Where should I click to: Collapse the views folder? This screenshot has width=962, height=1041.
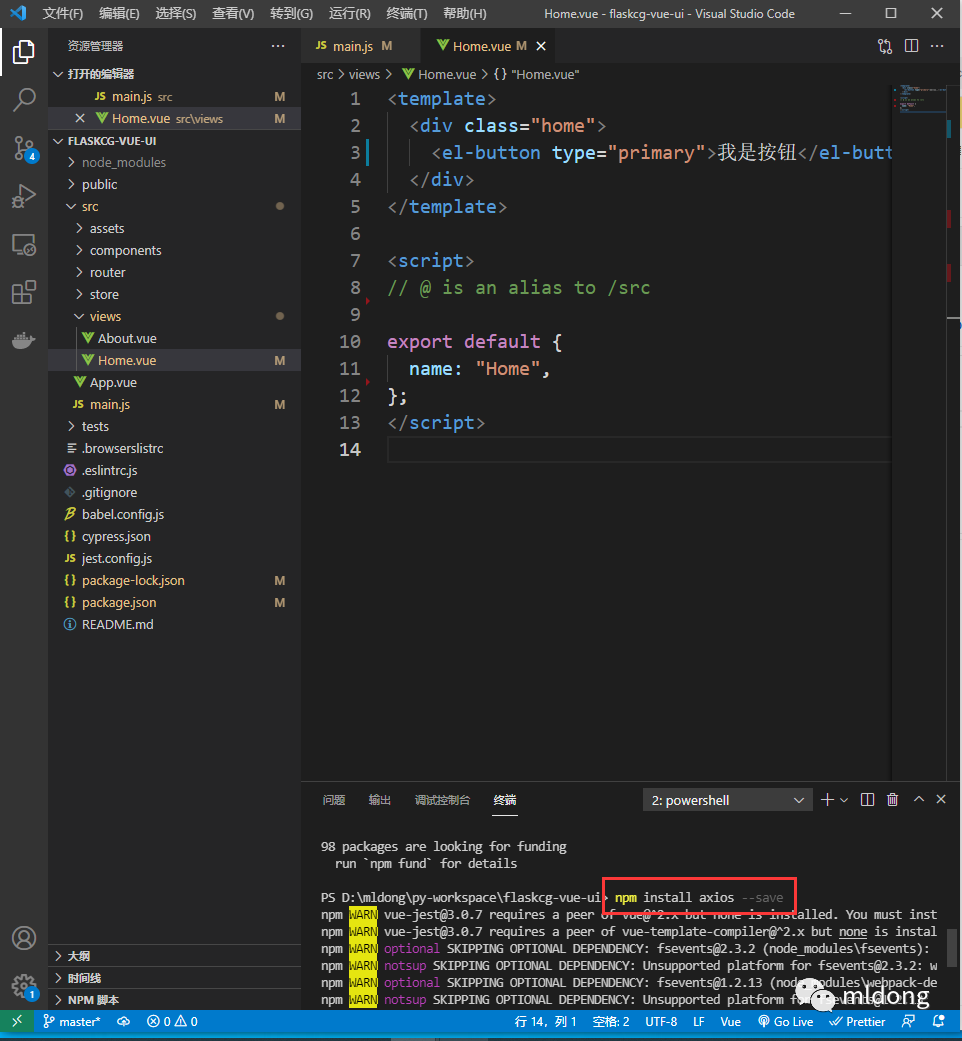click(105, 316)
